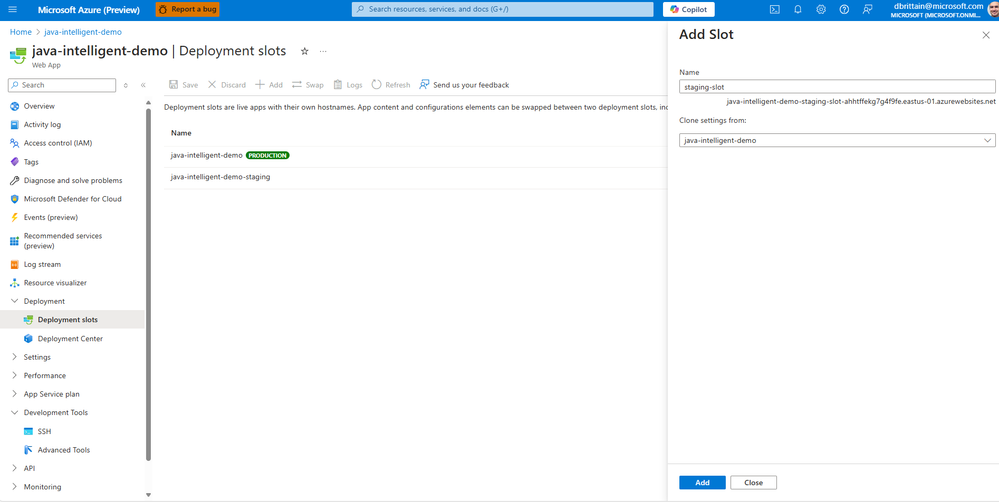
Task: Launch Cloud Shell from the top bar
Action: click(x=775, y=10)
